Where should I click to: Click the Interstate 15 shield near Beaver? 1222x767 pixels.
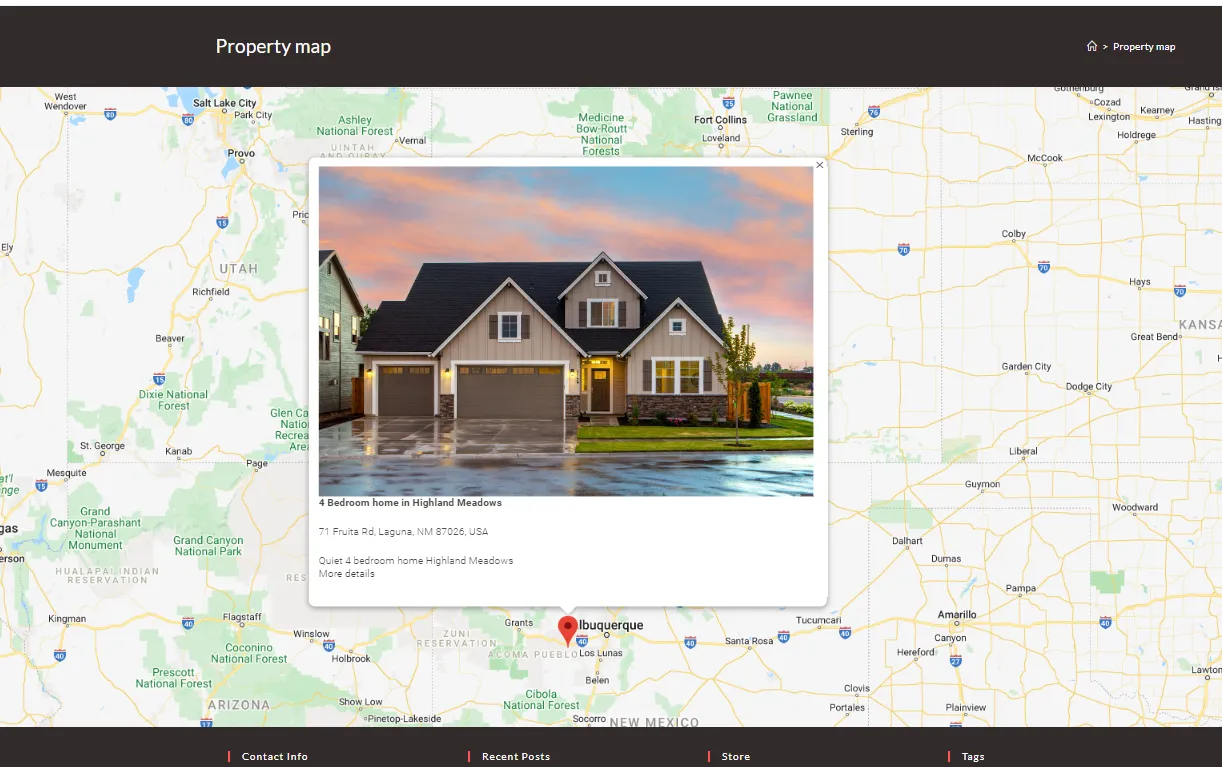(x=158, y=377)
